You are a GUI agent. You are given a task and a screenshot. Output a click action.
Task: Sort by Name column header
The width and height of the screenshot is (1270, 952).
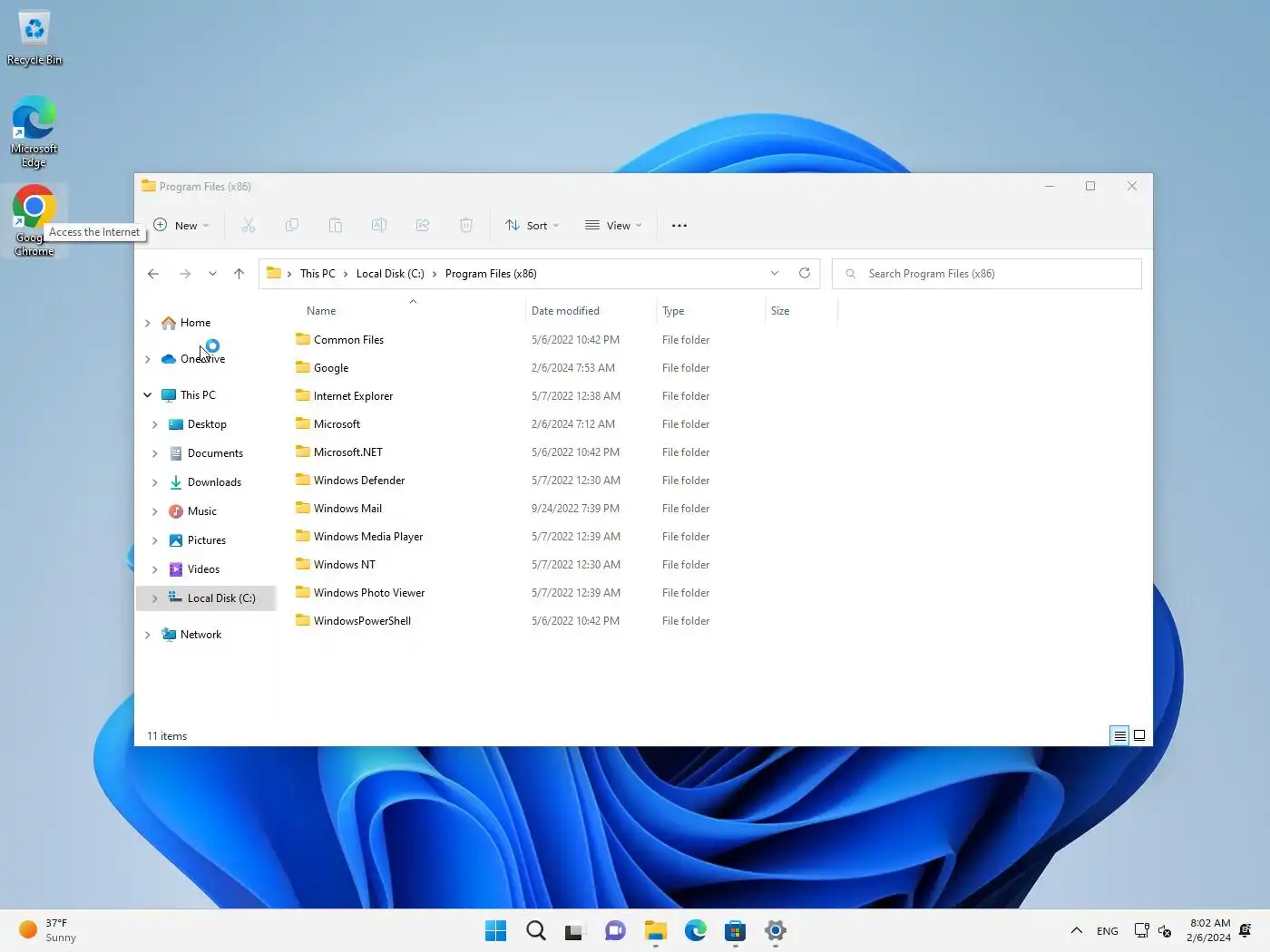(x=321, y=311)
